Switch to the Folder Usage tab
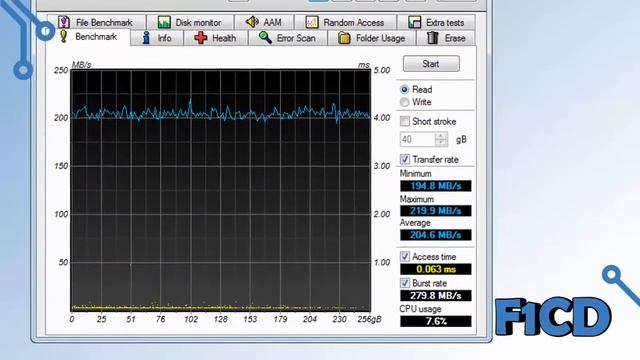Viewport: 640px width, 360px height. pos(372,38)
